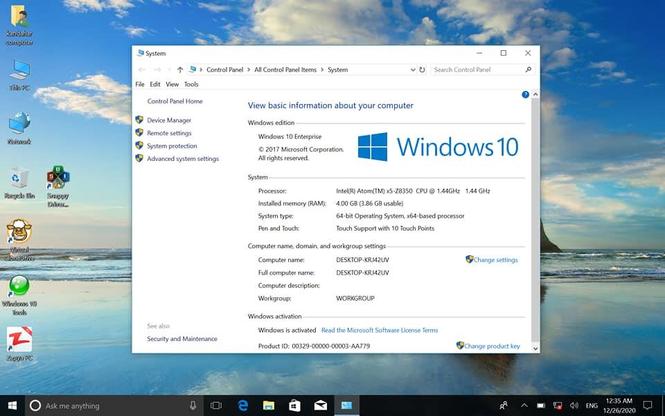665x416 pixels.
Task: Refresh the Control Panel address bar
Action: click(x=422, y=70)
